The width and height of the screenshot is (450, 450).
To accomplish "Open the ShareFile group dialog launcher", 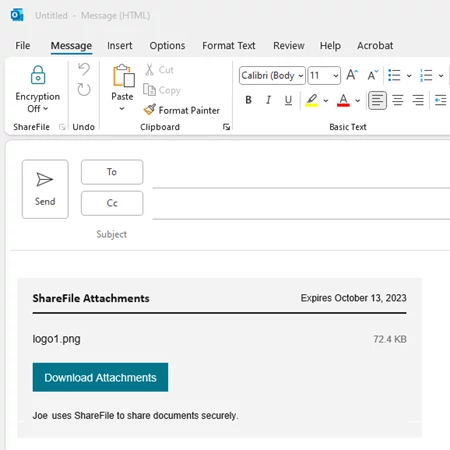I will click(x=62, y=127).
